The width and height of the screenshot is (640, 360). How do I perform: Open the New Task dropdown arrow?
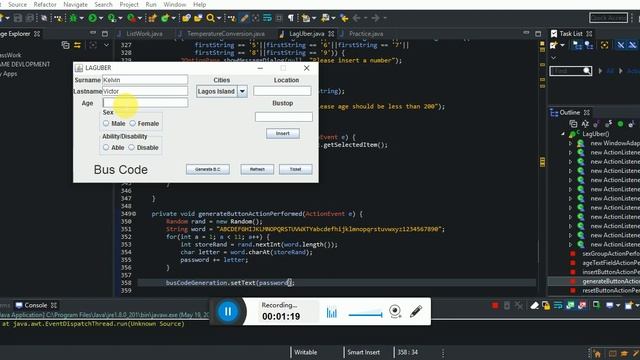point(562,45)
